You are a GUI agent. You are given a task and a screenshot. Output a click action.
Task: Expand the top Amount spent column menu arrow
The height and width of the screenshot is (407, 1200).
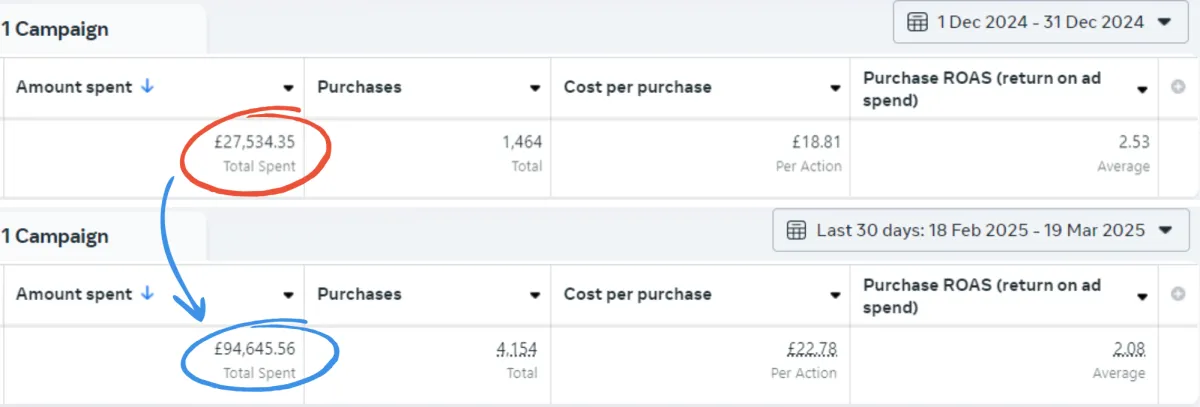tap(288, 88)
